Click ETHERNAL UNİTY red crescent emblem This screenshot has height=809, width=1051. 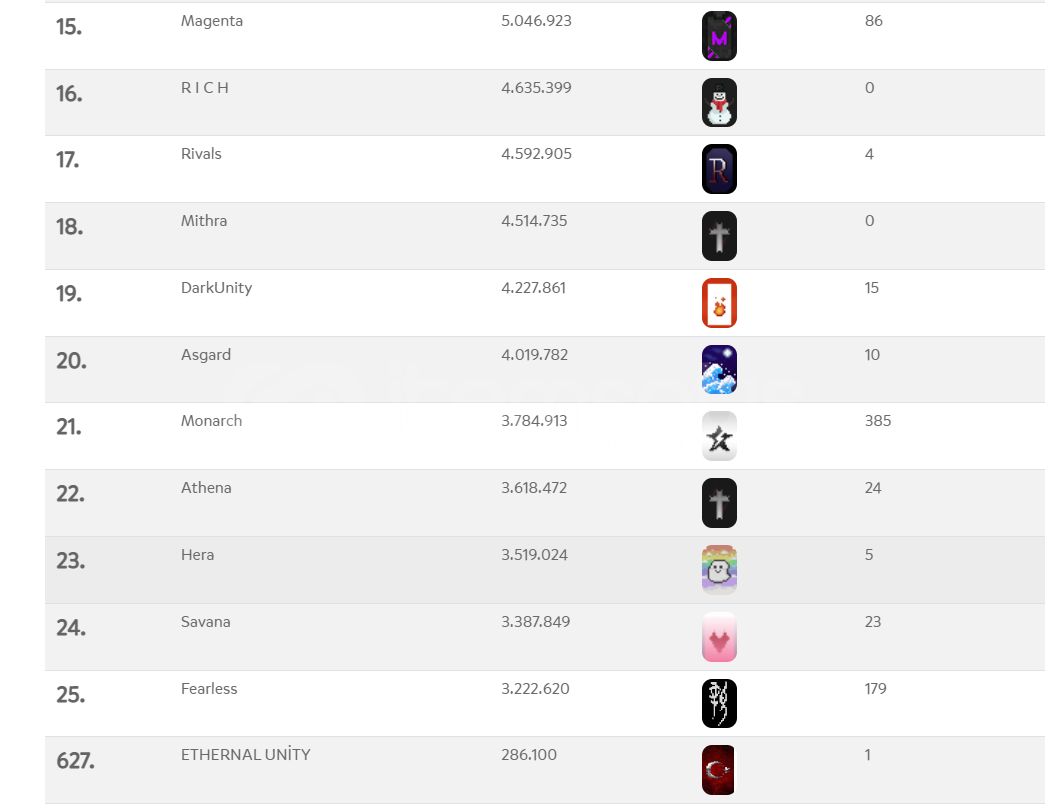pyautogui.click(x=718, y=770)
